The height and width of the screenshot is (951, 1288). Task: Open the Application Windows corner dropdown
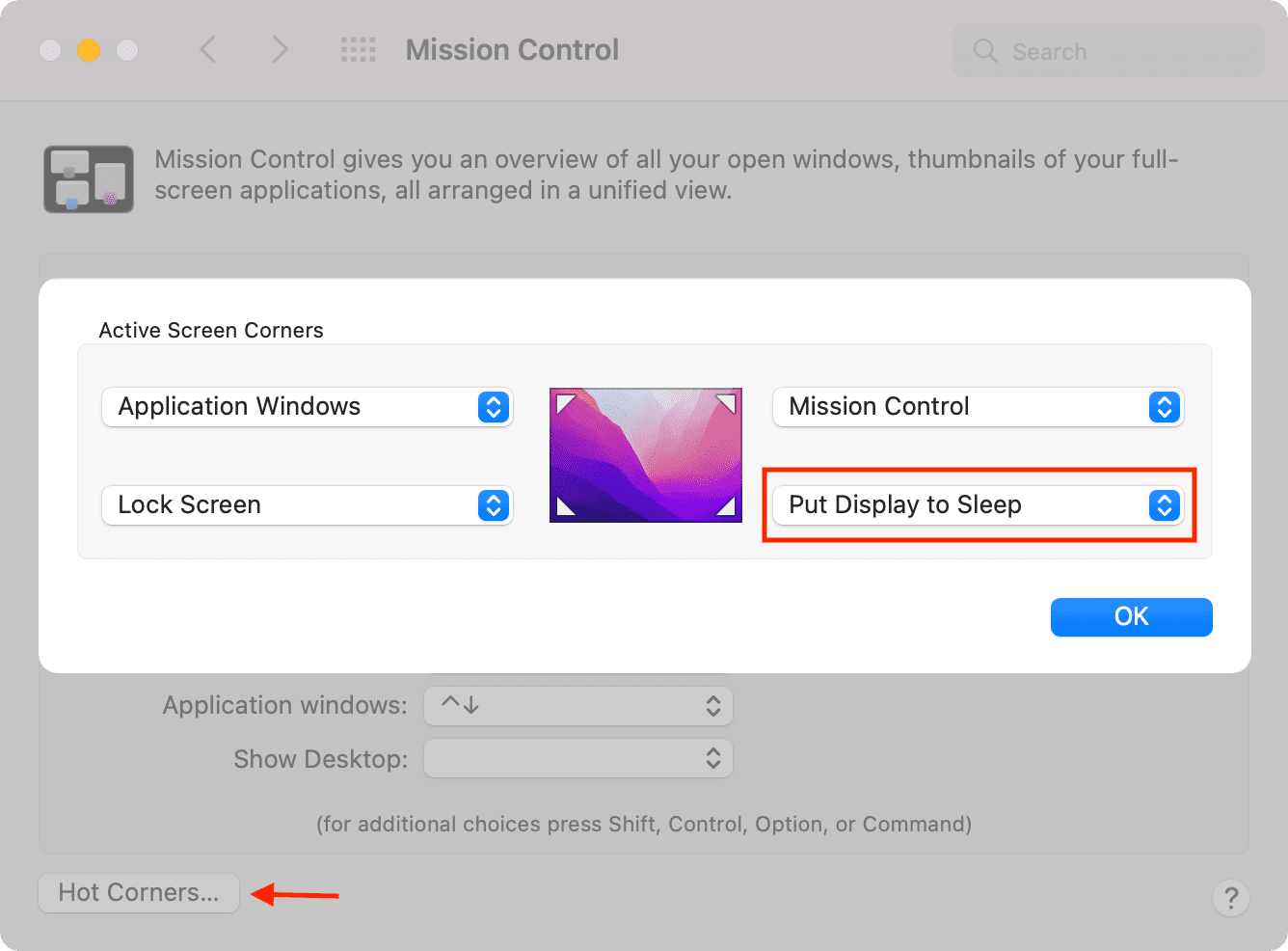click(x=307, y=407)
